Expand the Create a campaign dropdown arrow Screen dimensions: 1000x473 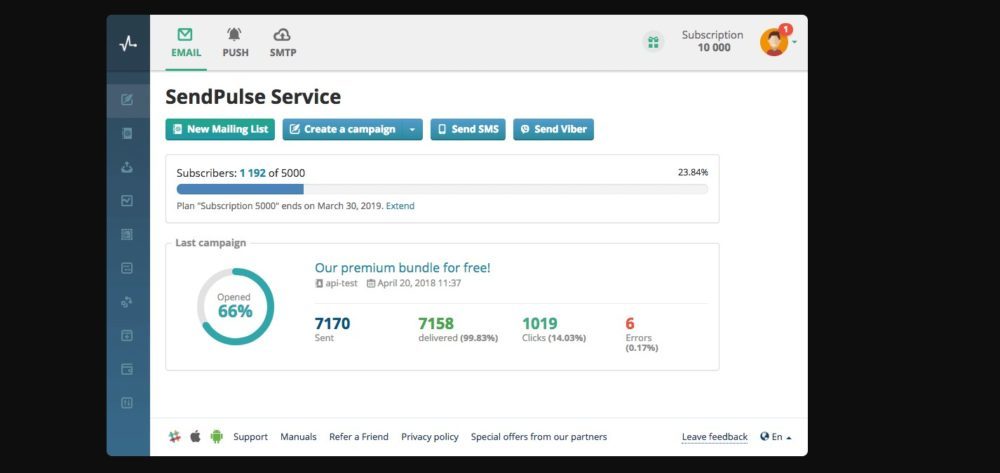[x=412, y=129]
